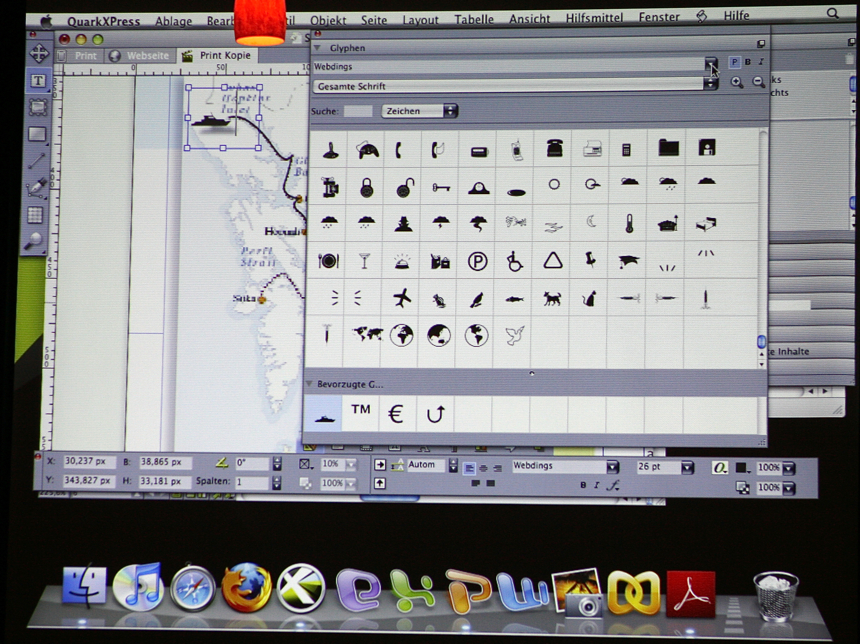
Task: Pick the Table tool in toolbox
Action: click(37, 214)
